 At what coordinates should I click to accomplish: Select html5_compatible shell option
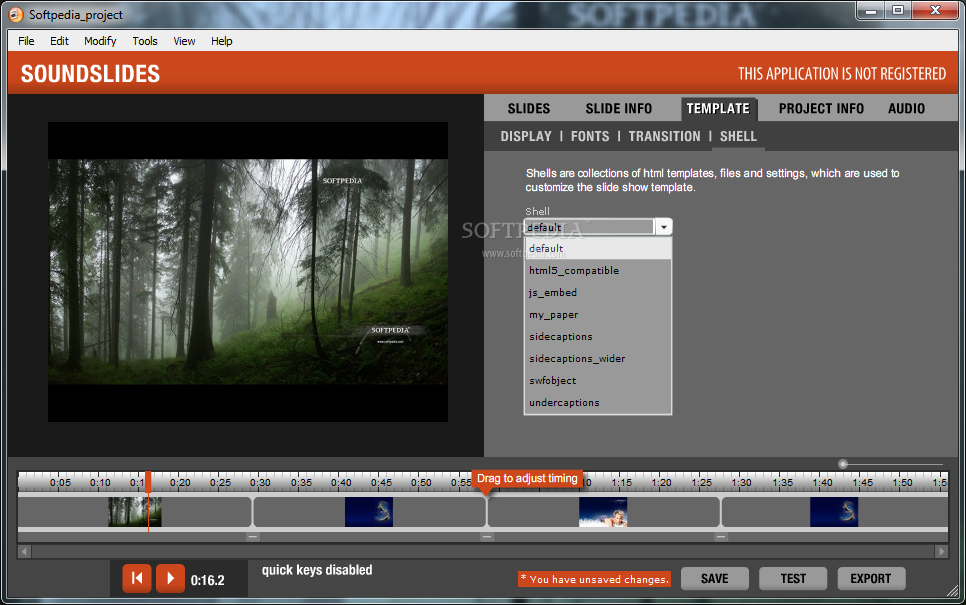click(x=597, y=270)
